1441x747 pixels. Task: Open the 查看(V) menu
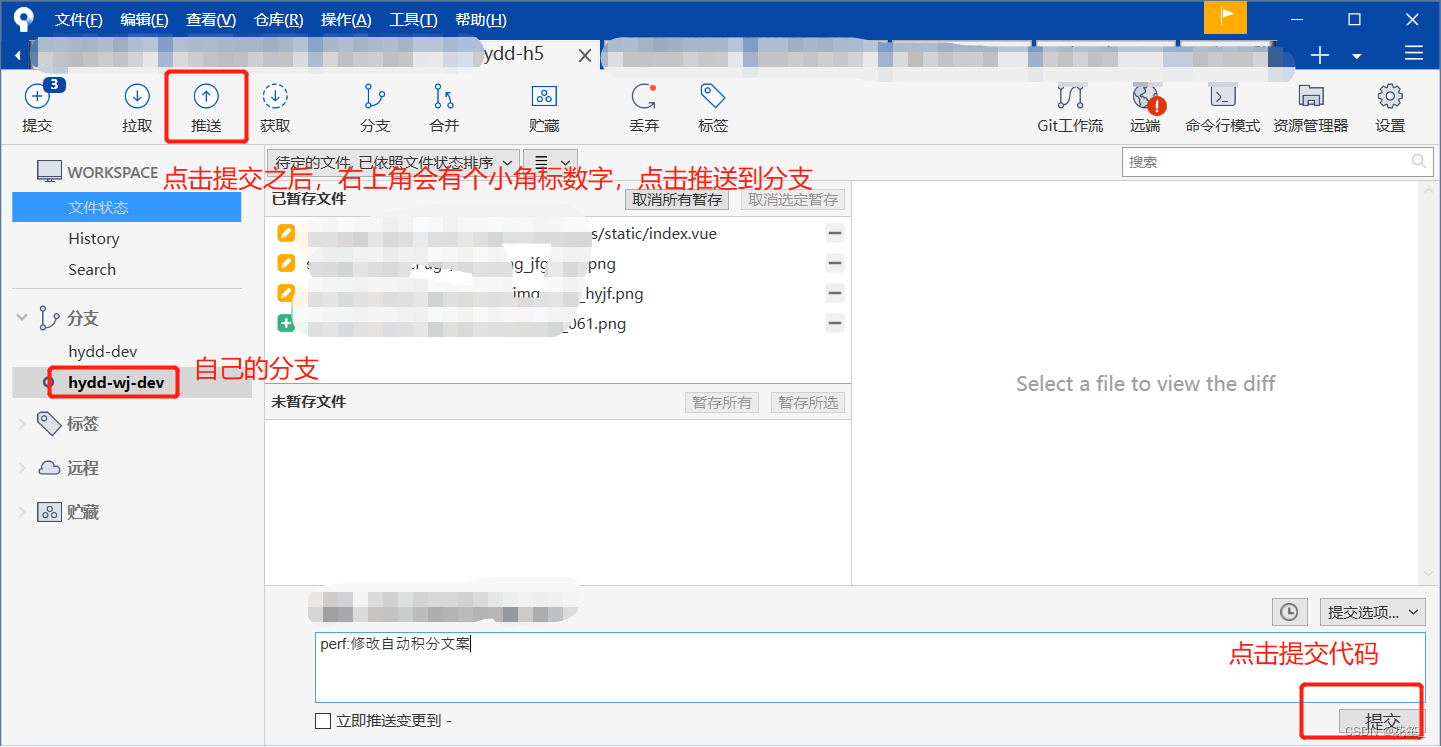[211, 20]
